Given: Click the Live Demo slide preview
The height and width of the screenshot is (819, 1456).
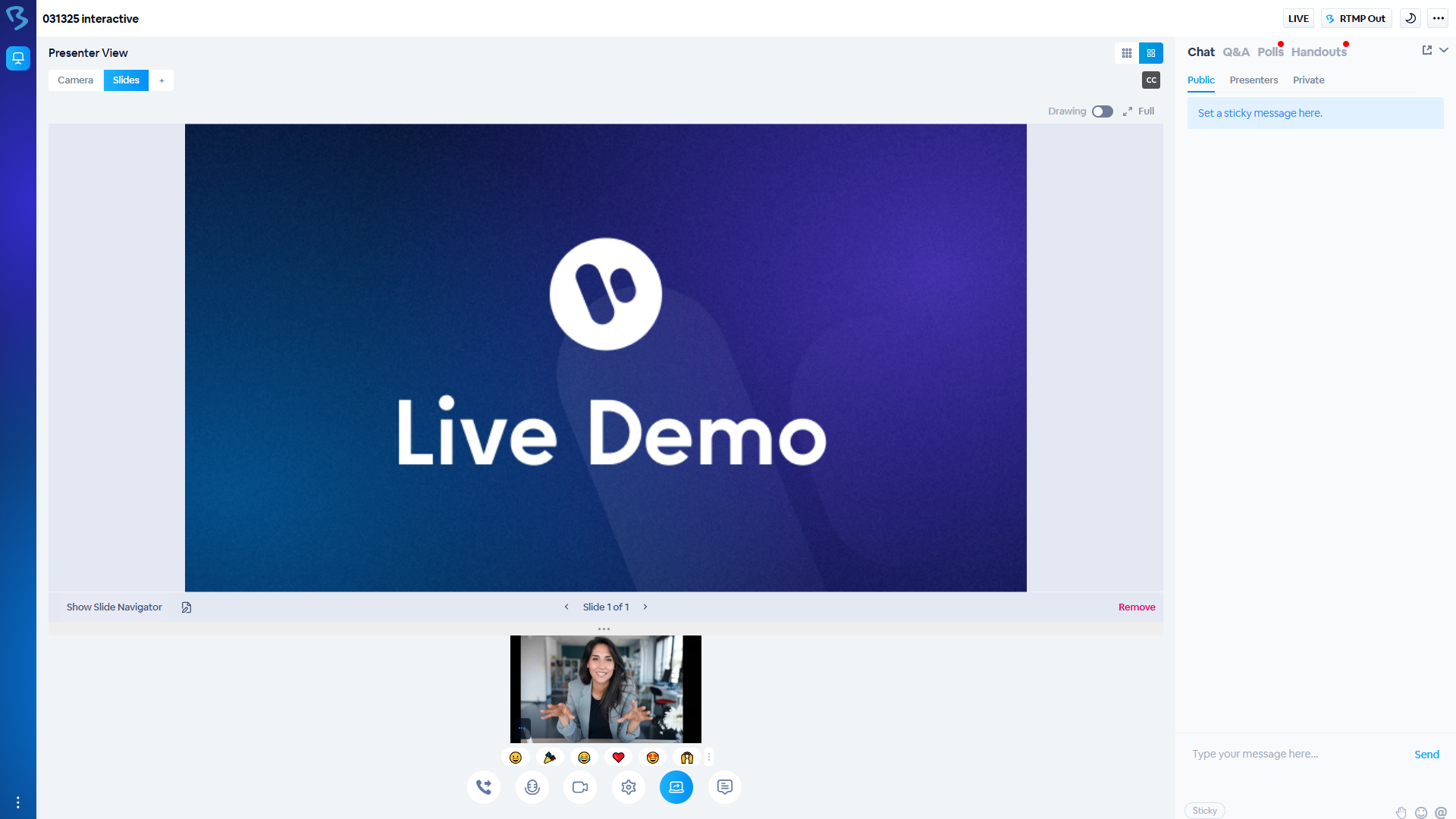Looking at the screenshot, I should tap(606, 358).
